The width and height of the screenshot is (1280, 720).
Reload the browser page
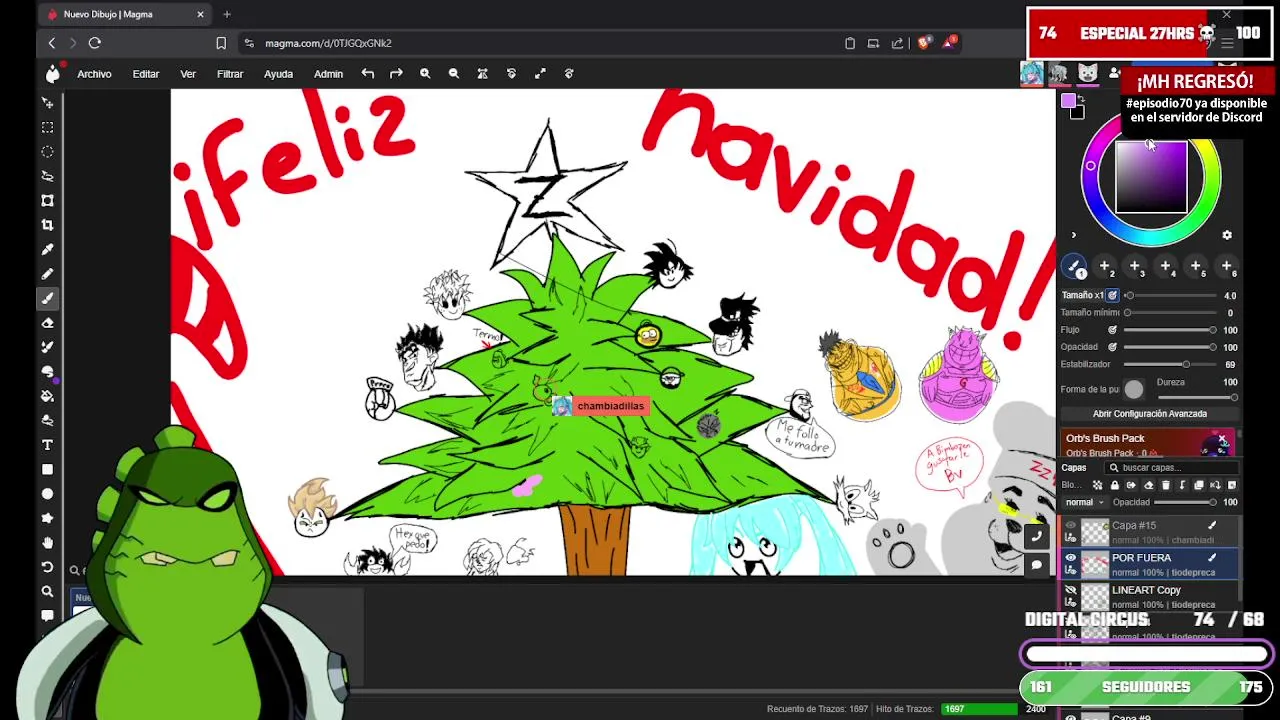(95, 43)
